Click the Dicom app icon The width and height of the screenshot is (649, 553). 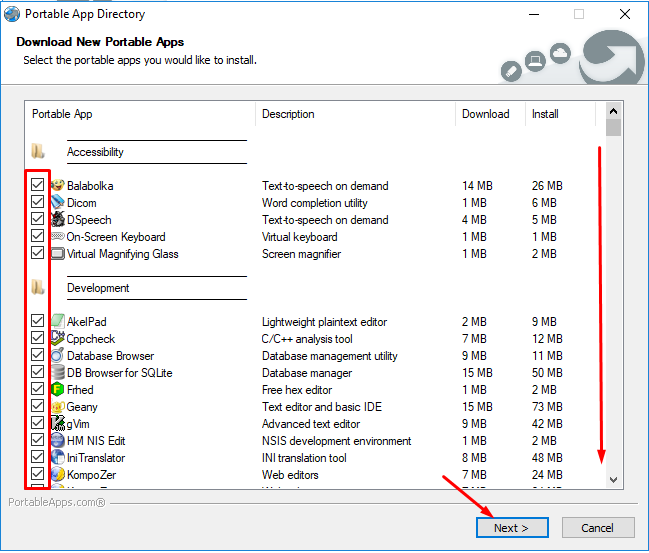tap(58, 202)
